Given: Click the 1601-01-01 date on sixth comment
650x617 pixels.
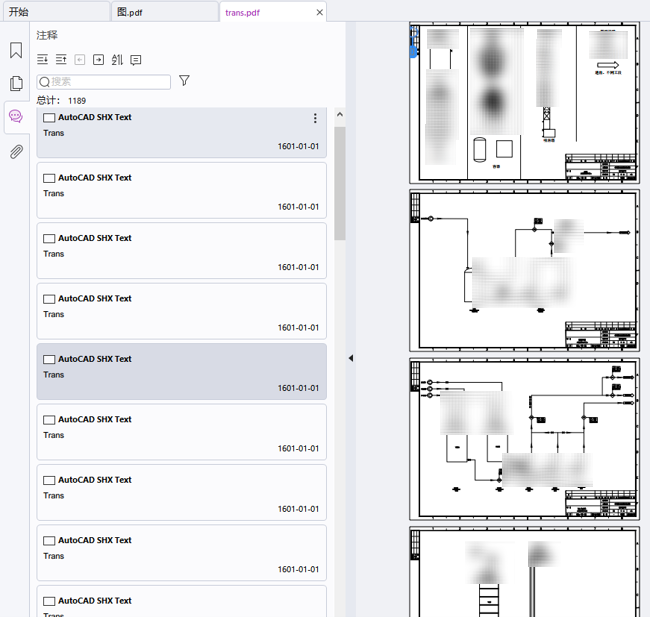Looking at the screenshot, I should pos(298,449).
